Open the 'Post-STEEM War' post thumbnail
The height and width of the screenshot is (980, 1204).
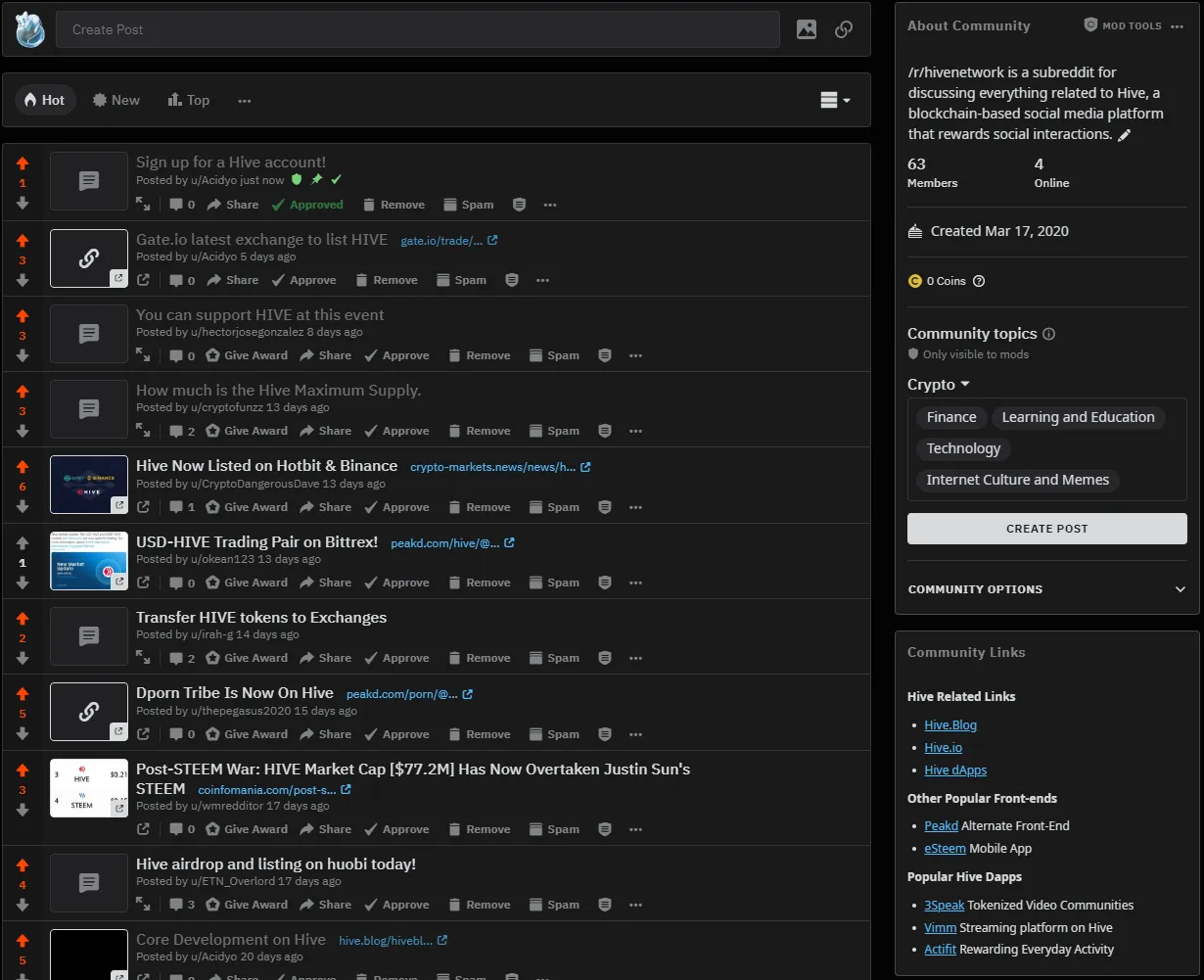[x=89, y=788]
